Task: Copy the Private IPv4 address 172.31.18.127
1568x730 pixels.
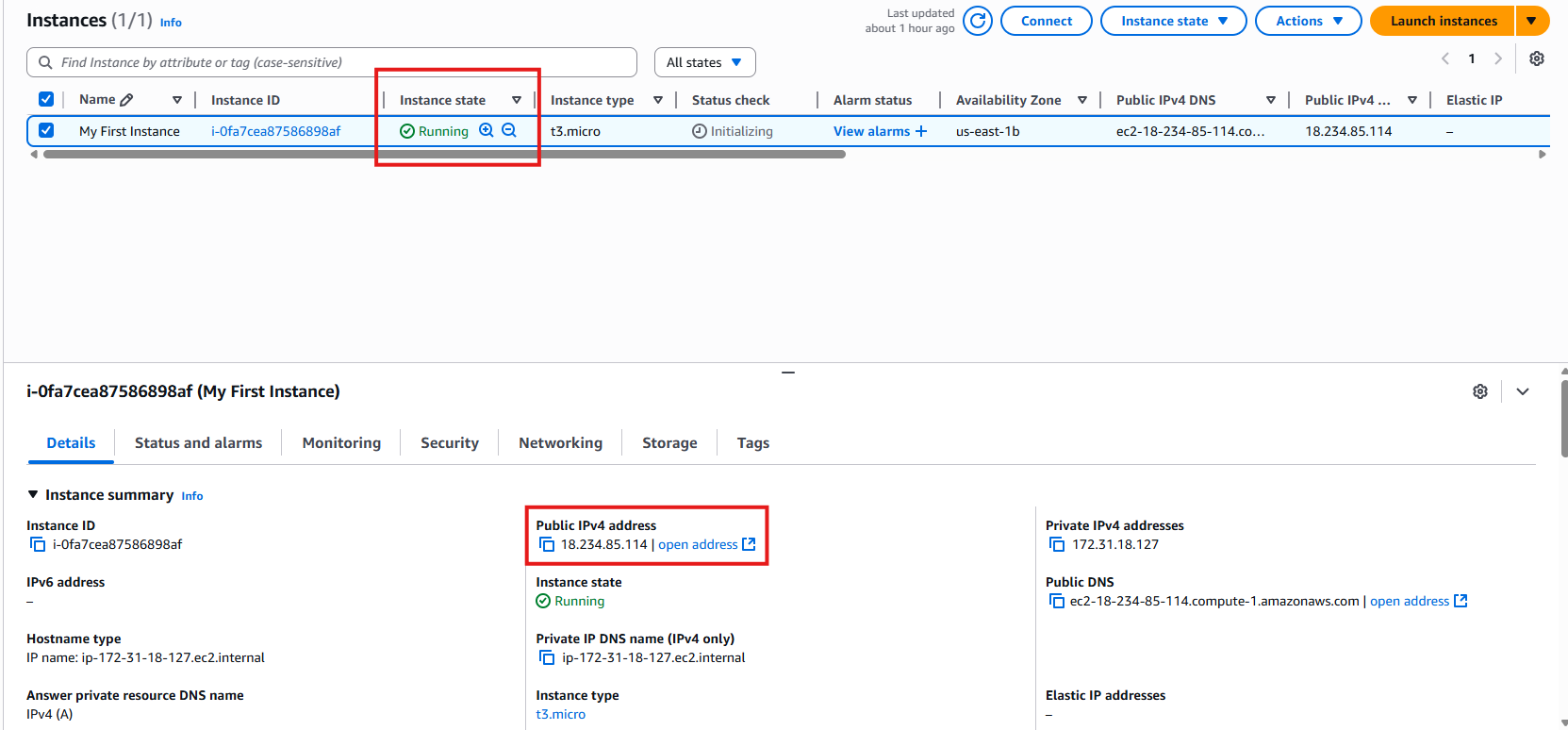Action: click(1057, 544)
